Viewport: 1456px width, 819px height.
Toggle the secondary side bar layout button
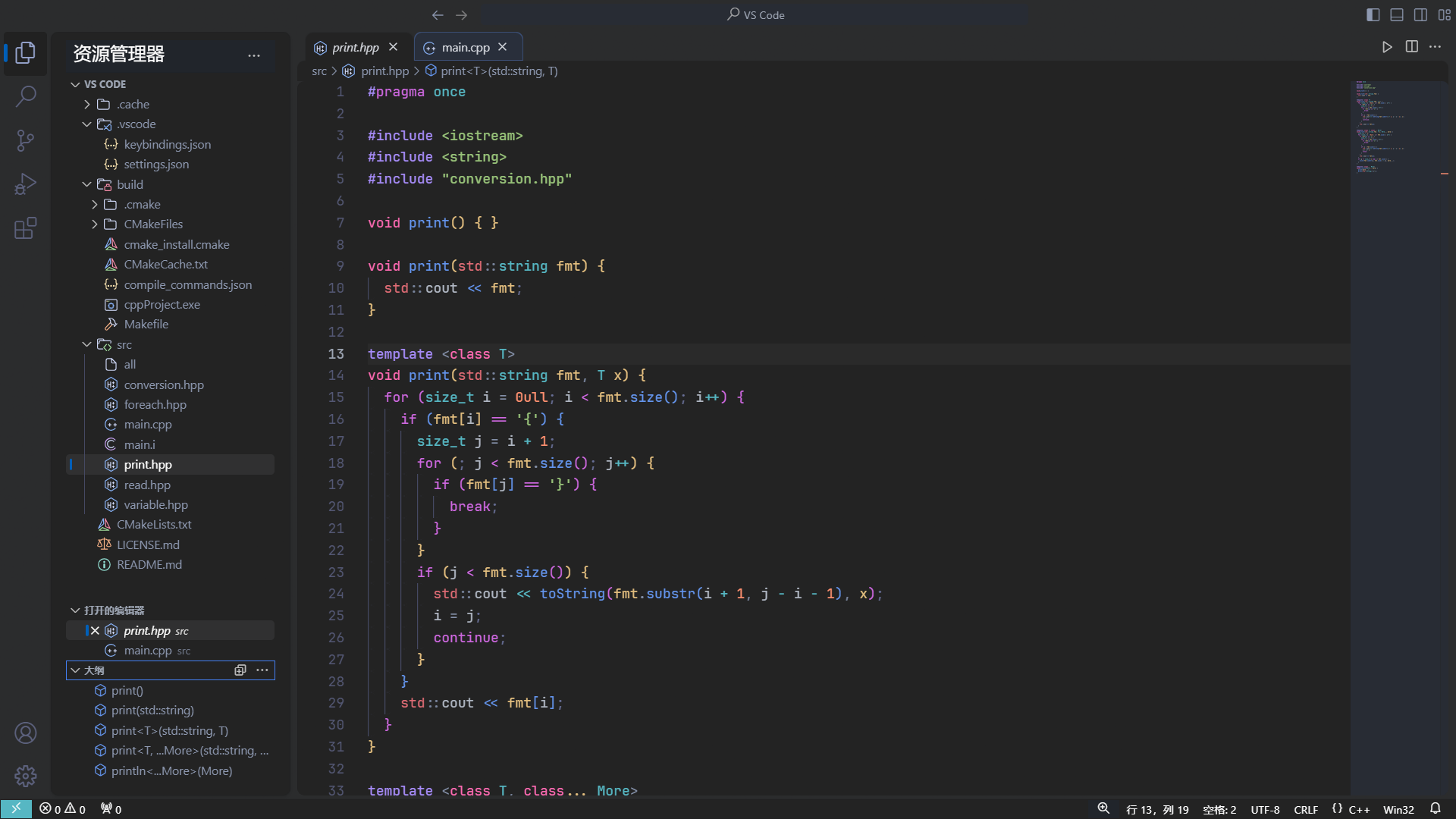(1420, 15)
